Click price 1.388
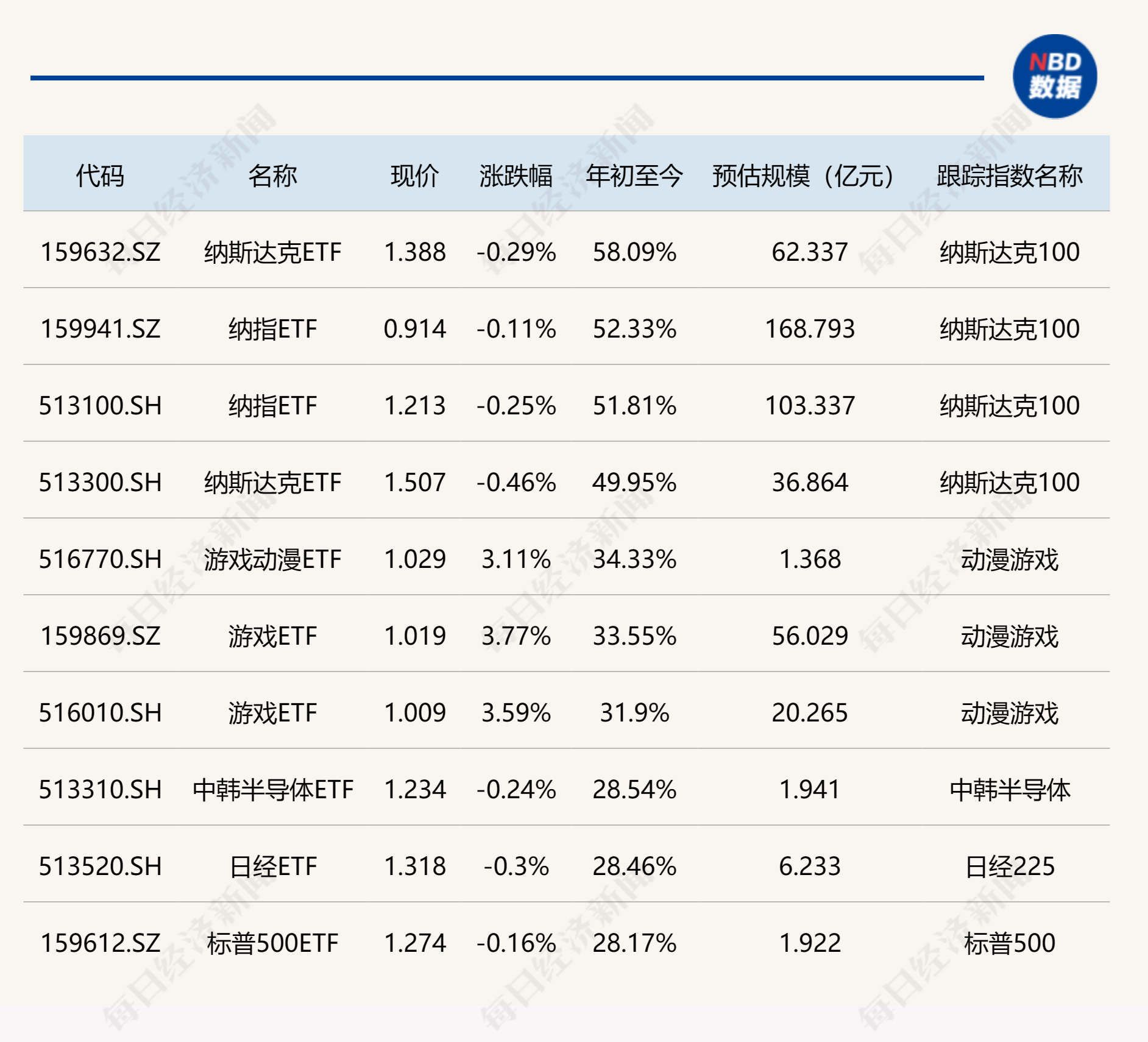The height and width of the screenshot is (1042, 1148). [x=415, y=252]
